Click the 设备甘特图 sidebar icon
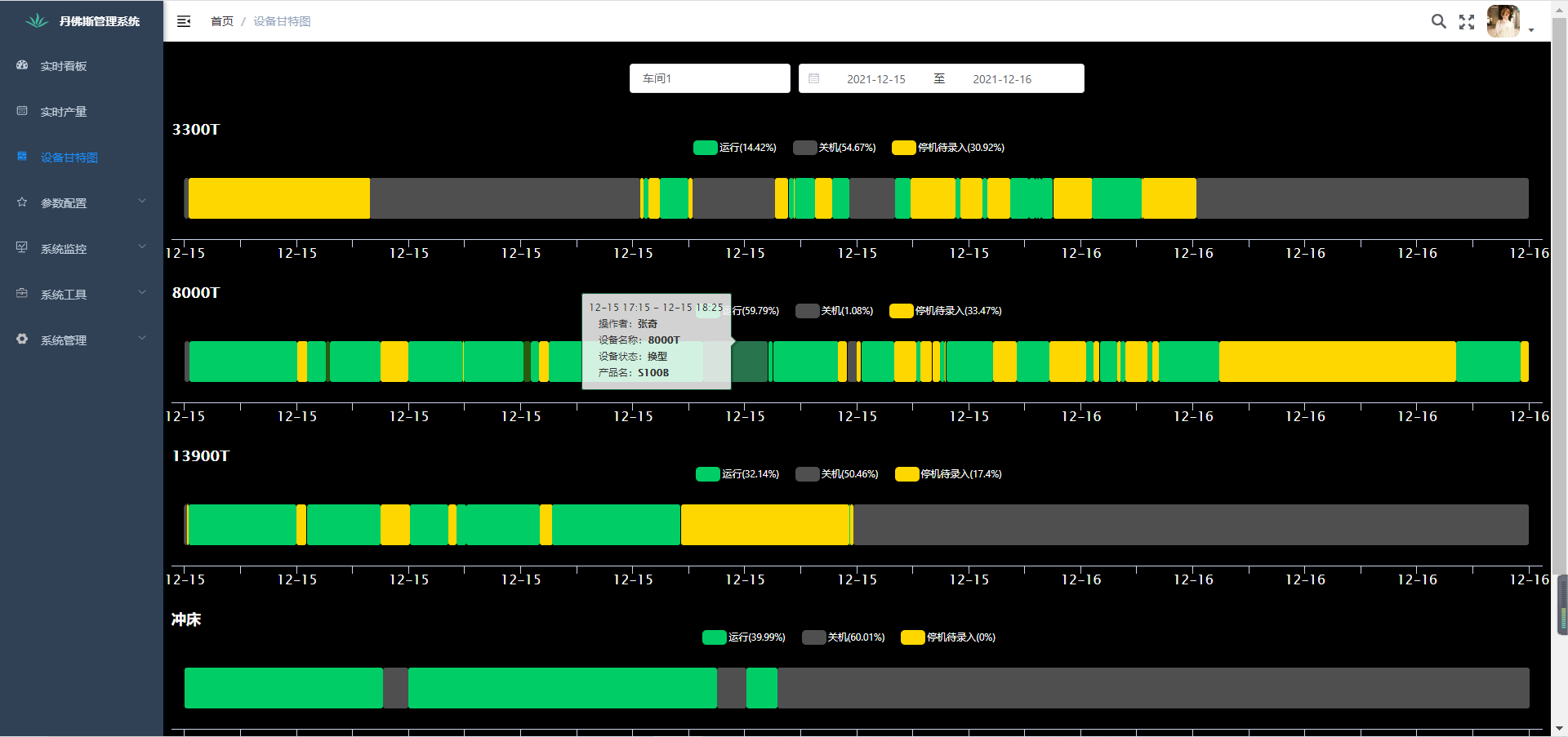The image size is (1568, 737). 22,157
